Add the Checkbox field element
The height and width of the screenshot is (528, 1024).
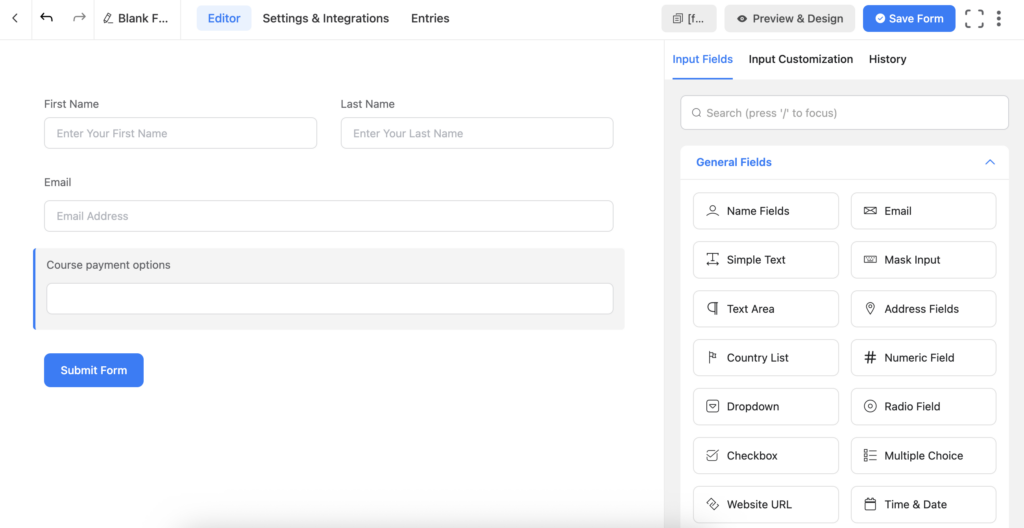point(765,456)
